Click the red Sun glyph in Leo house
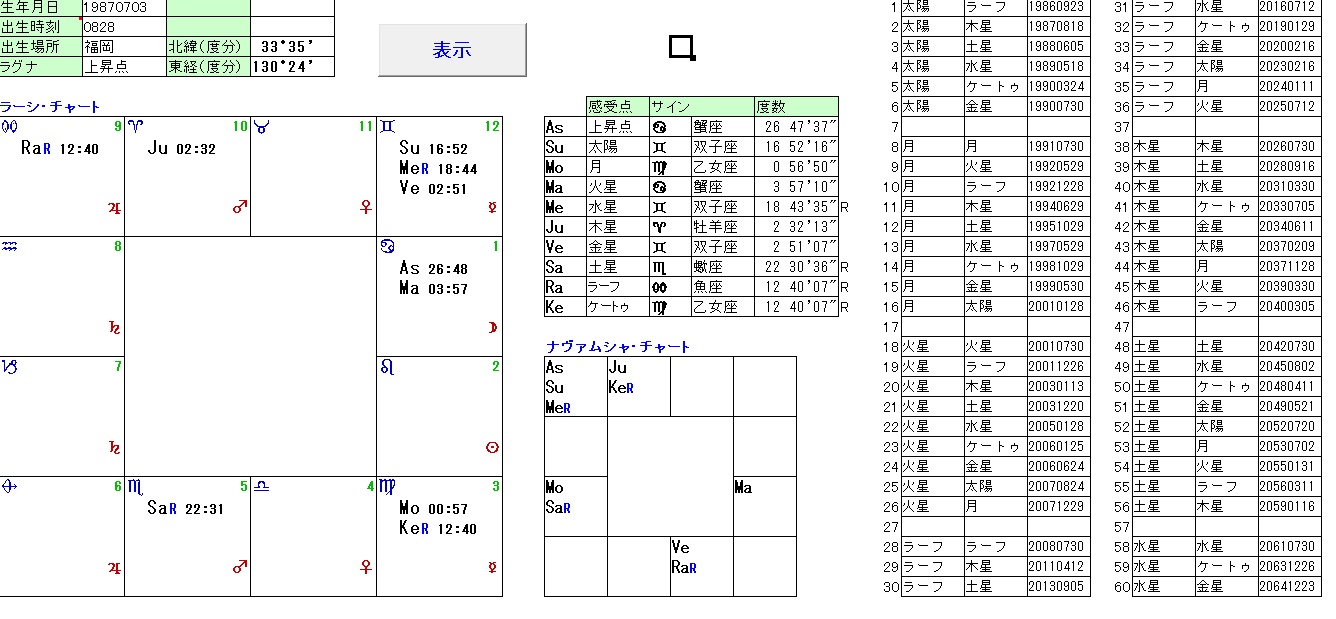 point(492,447)
